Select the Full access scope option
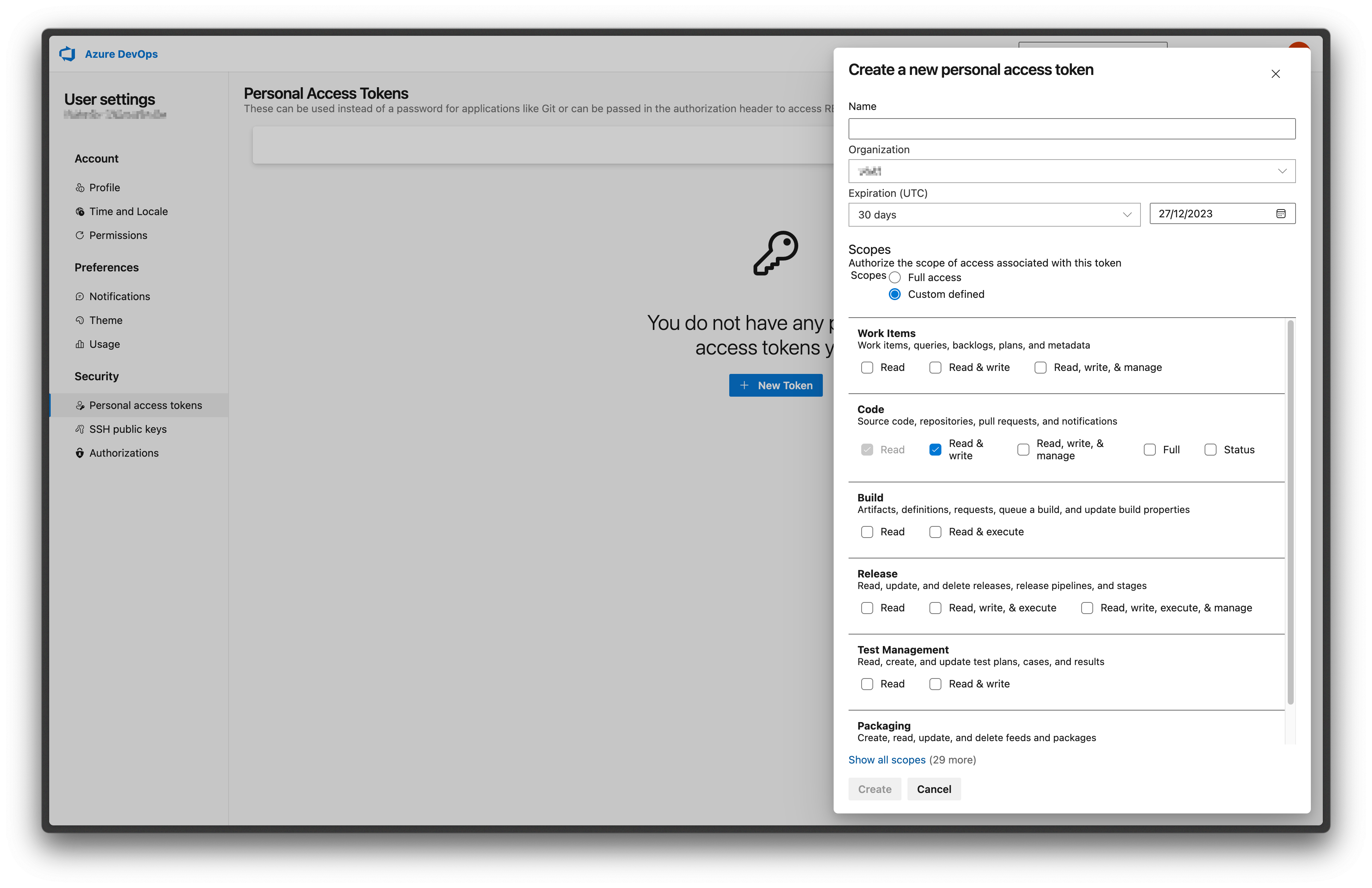The width and height of the screenshot is (1372, 888). [x=895, y=278]
